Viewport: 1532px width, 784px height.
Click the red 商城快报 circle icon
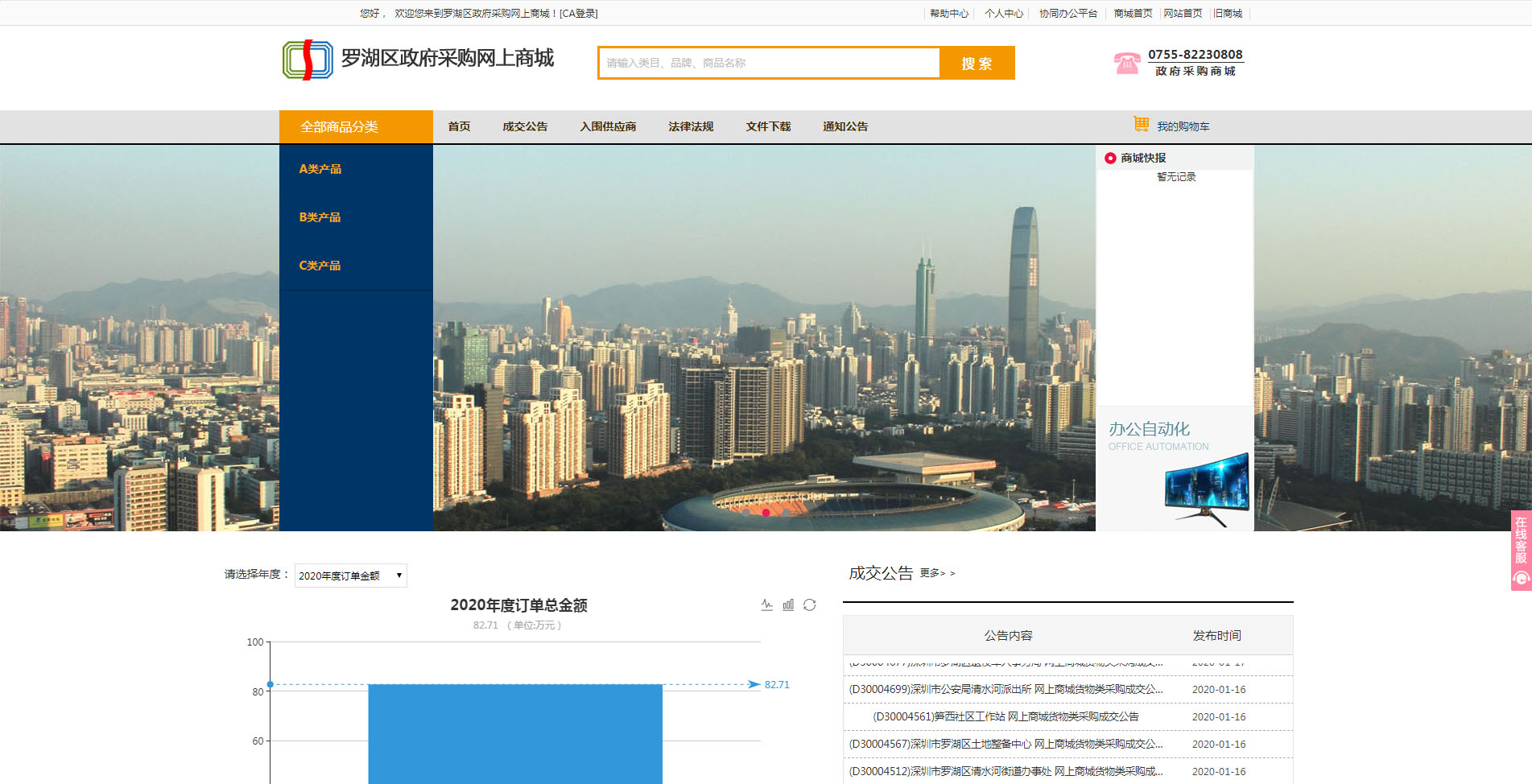1110,159
